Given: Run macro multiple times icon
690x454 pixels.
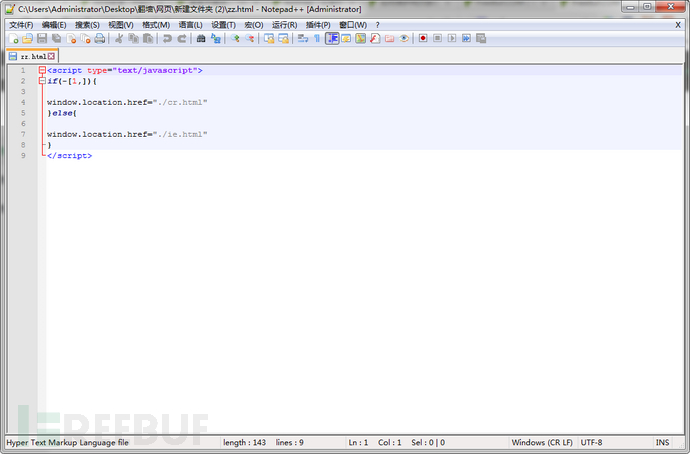Looking at the screenshot, I should tap(466, 39).
